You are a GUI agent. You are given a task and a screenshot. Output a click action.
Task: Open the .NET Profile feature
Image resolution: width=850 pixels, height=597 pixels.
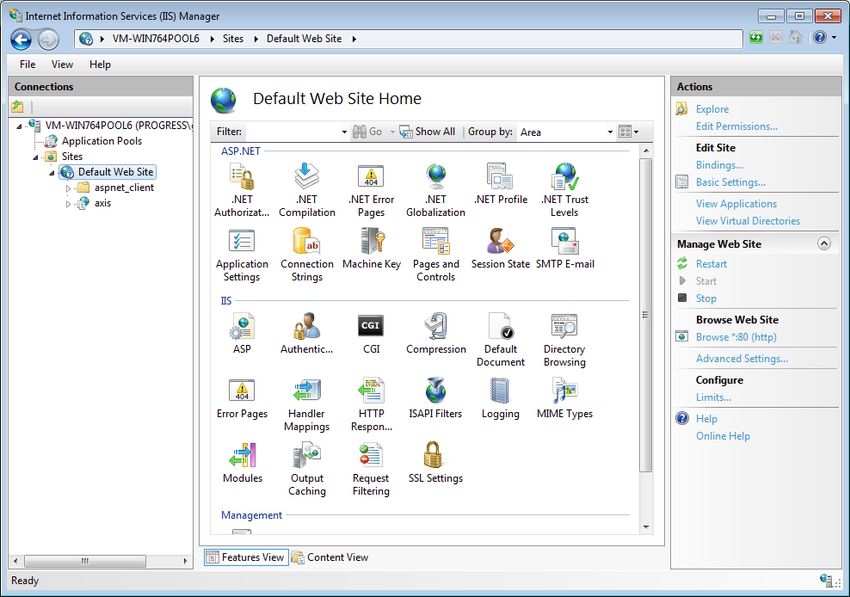tap(500, 184)
